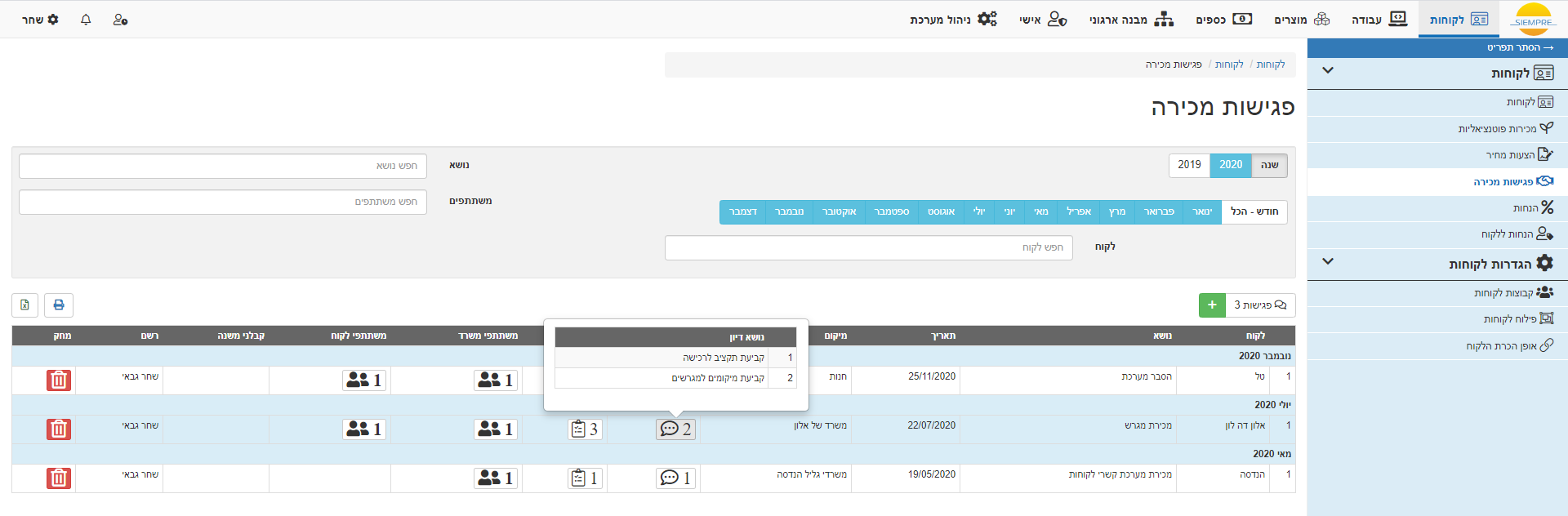Focus the חפש נושא search field
The image size is (1568, 516).
[223, 166]
